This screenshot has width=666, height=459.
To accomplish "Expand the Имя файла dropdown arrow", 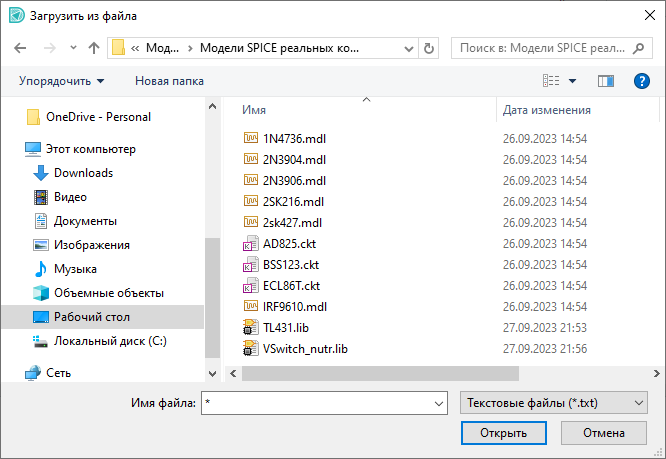I will [439, 403].
